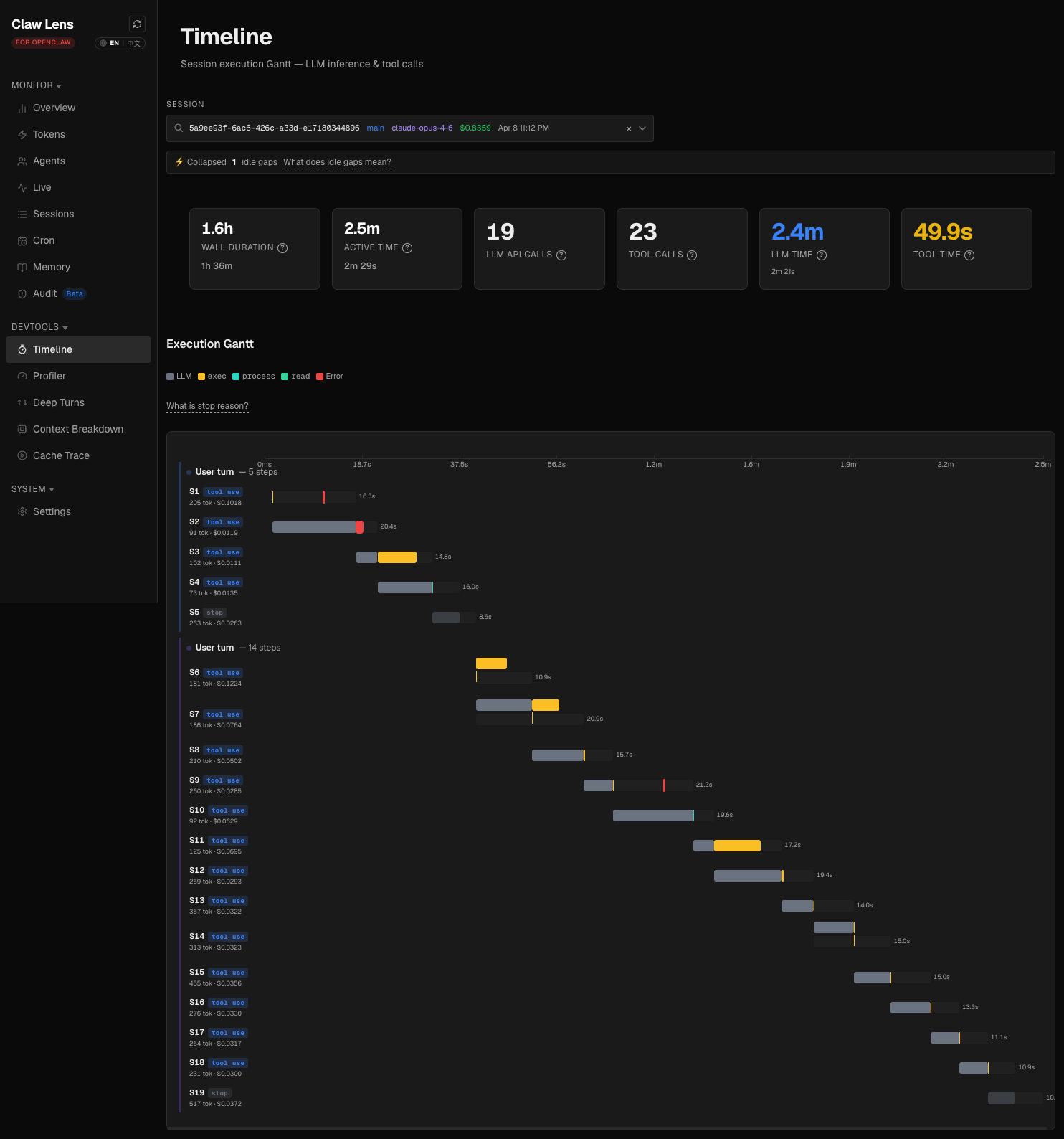Collapse the SYSTEM sidebar section
Screen dimensions: 1064x1139
pos(33,489)
